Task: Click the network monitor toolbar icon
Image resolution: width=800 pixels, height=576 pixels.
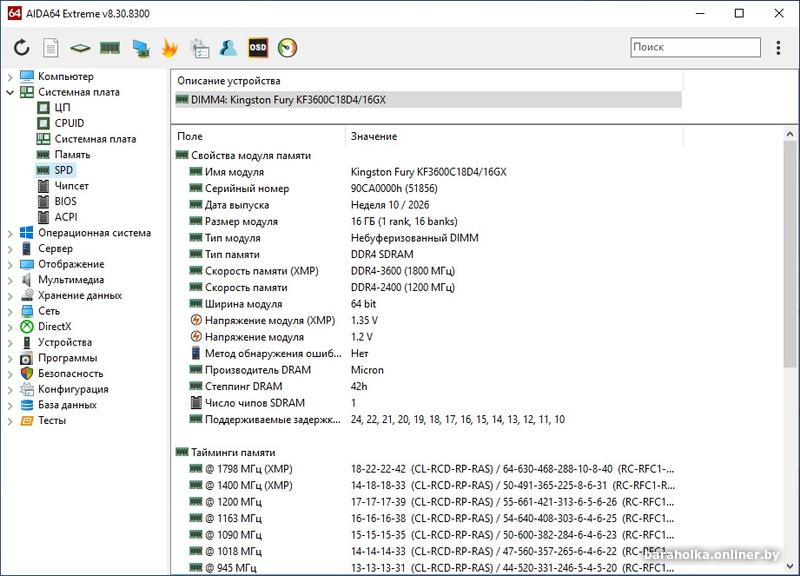Action: (140, 48)
